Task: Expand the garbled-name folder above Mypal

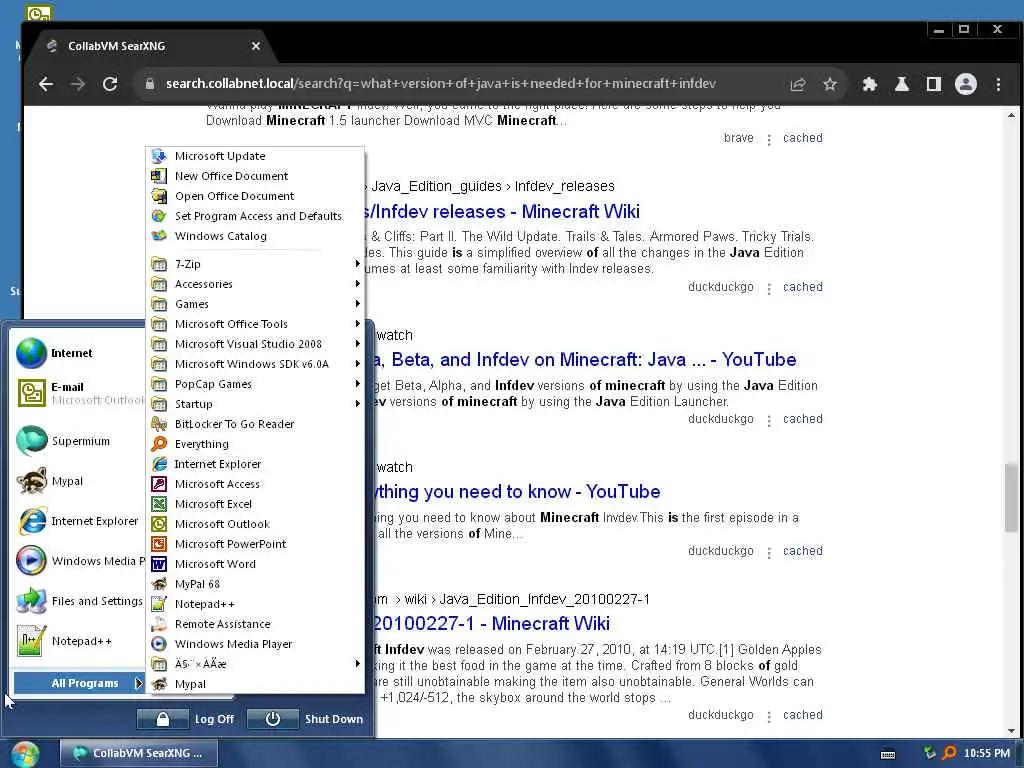Action: point(255,664)
